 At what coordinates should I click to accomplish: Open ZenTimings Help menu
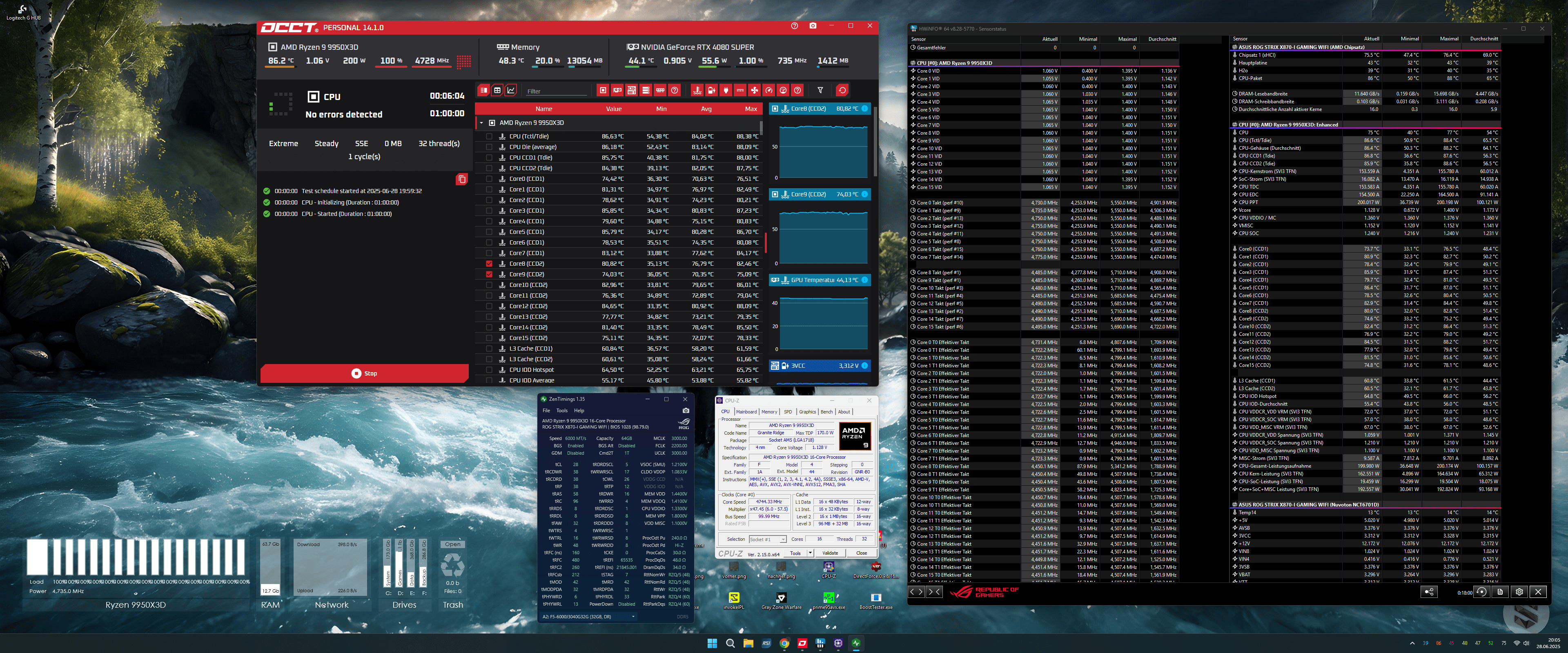pyautogui.click(x=579, y=410)
